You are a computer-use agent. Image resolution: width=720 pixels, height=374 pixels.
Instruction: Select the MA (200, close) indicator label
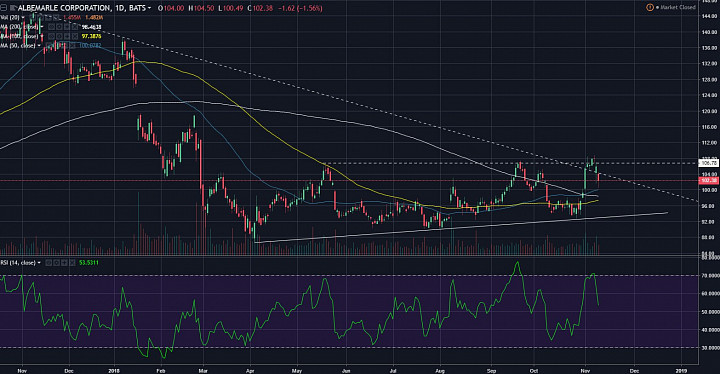coord(19,27)
